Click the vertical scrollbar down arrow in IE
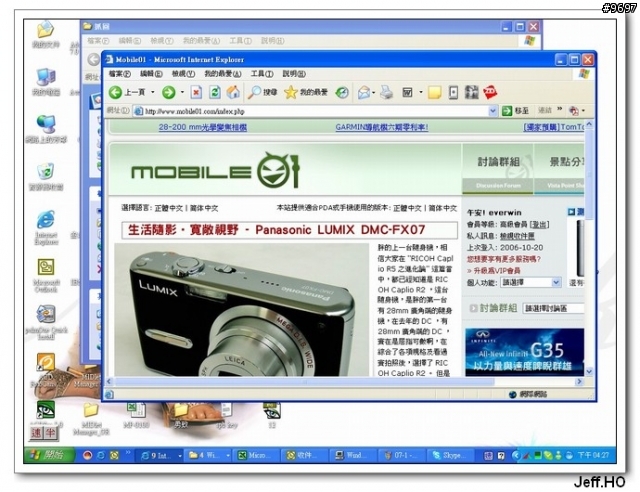640x492 pixels. pos(589,372)
